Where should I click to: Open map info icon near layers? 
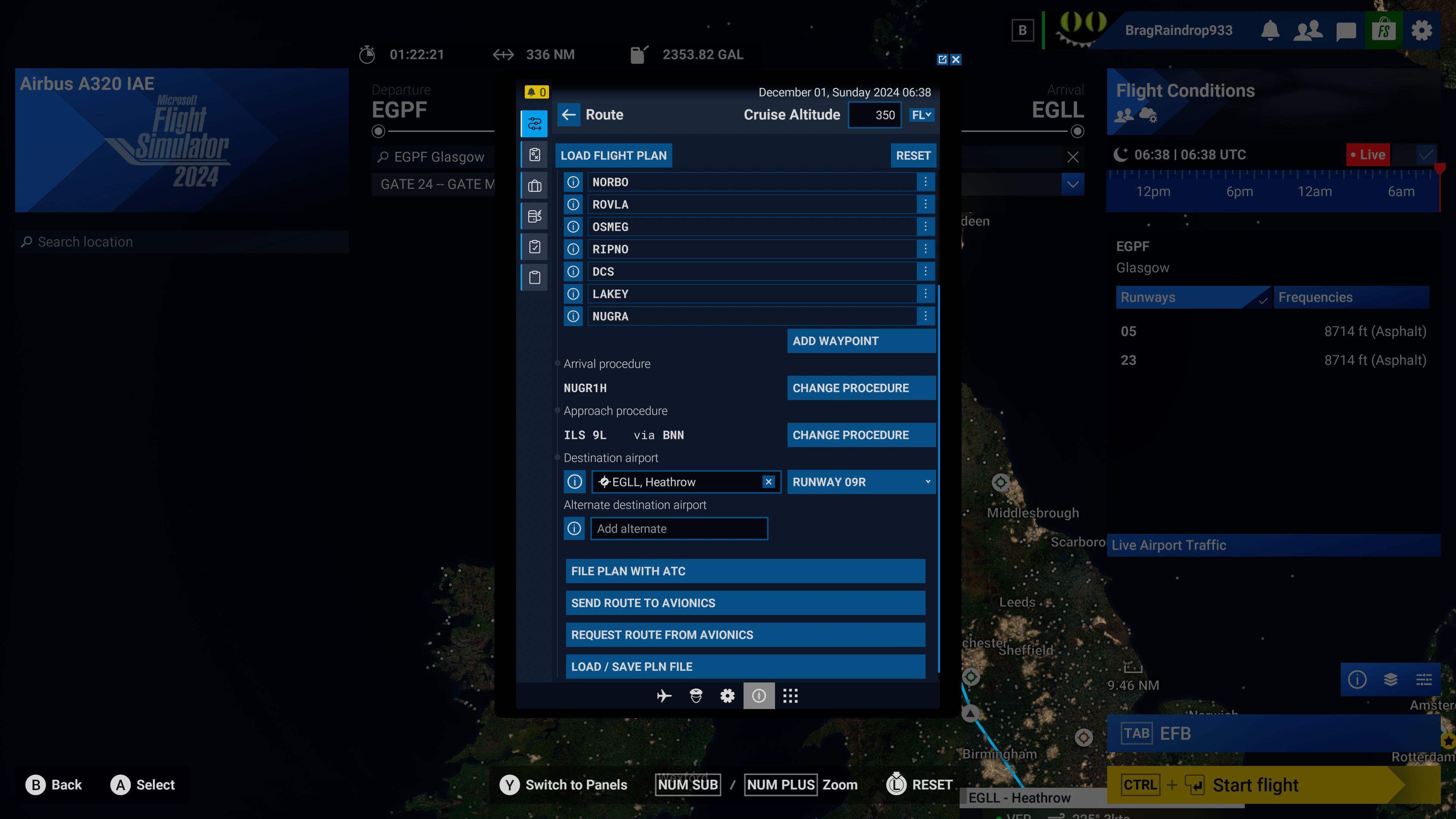click(x=1357, y=679)
